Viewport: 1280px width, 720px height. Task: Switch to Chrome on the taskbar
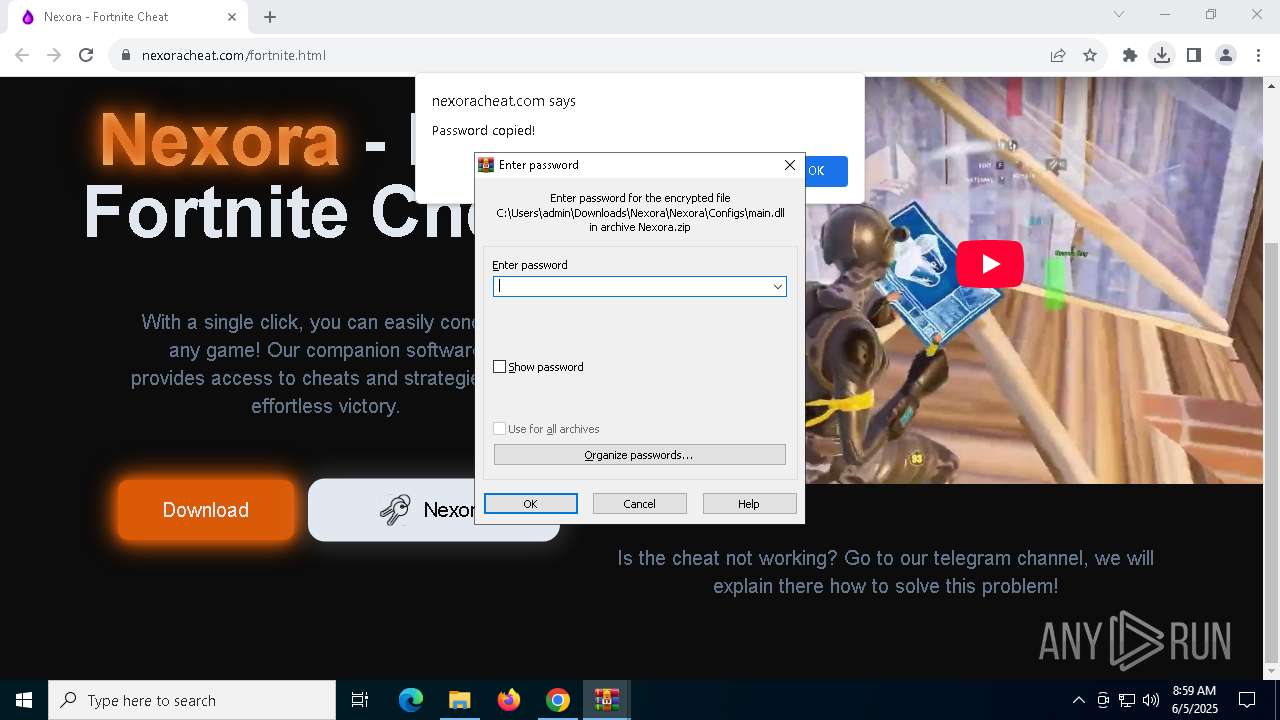[558, 700]
